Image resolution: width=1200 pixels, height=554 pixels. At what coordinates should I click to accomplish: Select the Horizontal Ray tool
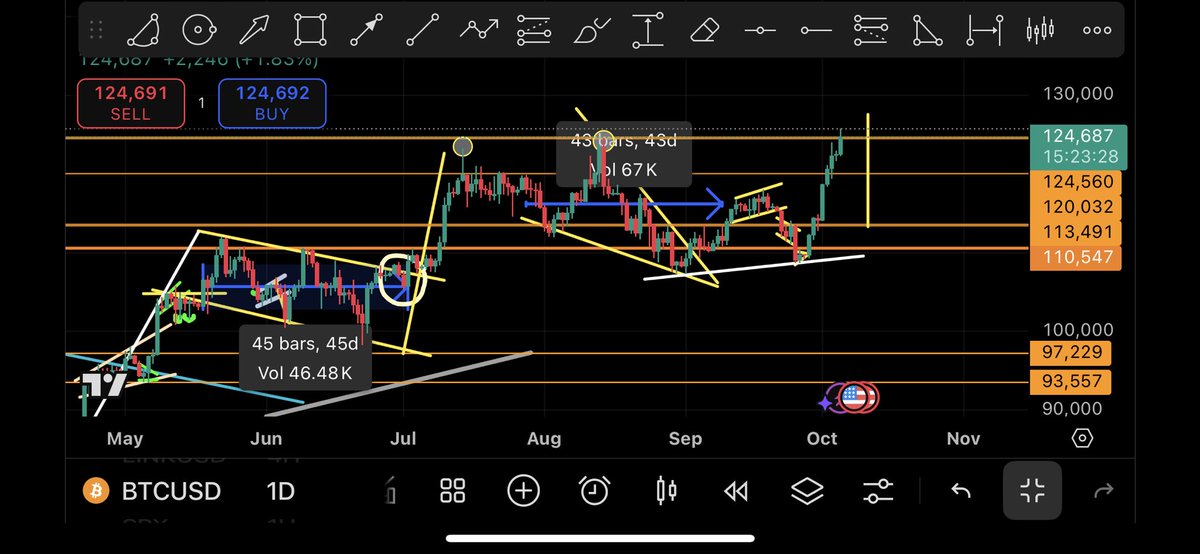coord(816,30)
